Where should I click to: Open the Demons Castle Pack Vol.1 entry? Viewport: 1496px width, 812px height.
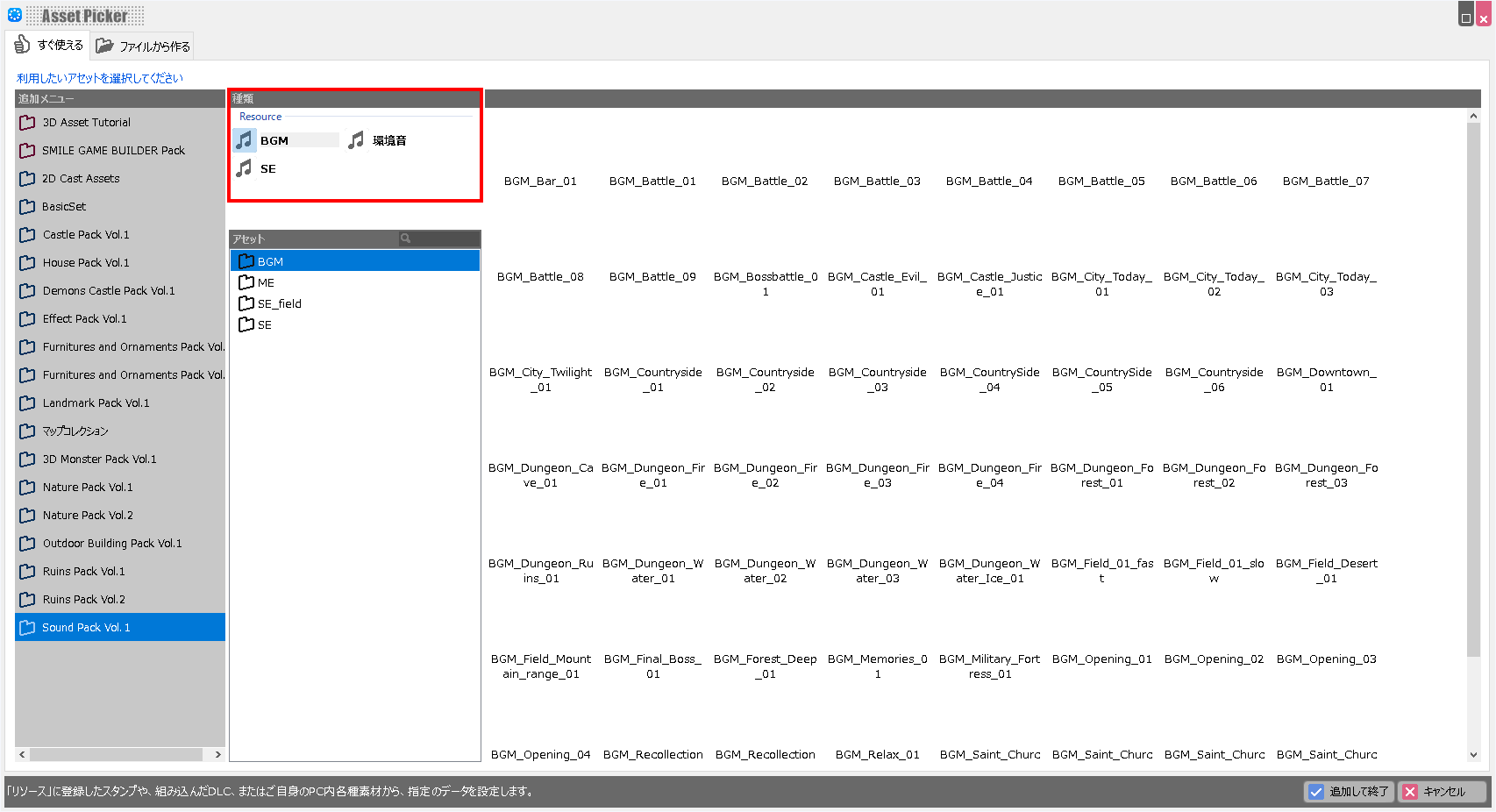coord(109,291)
